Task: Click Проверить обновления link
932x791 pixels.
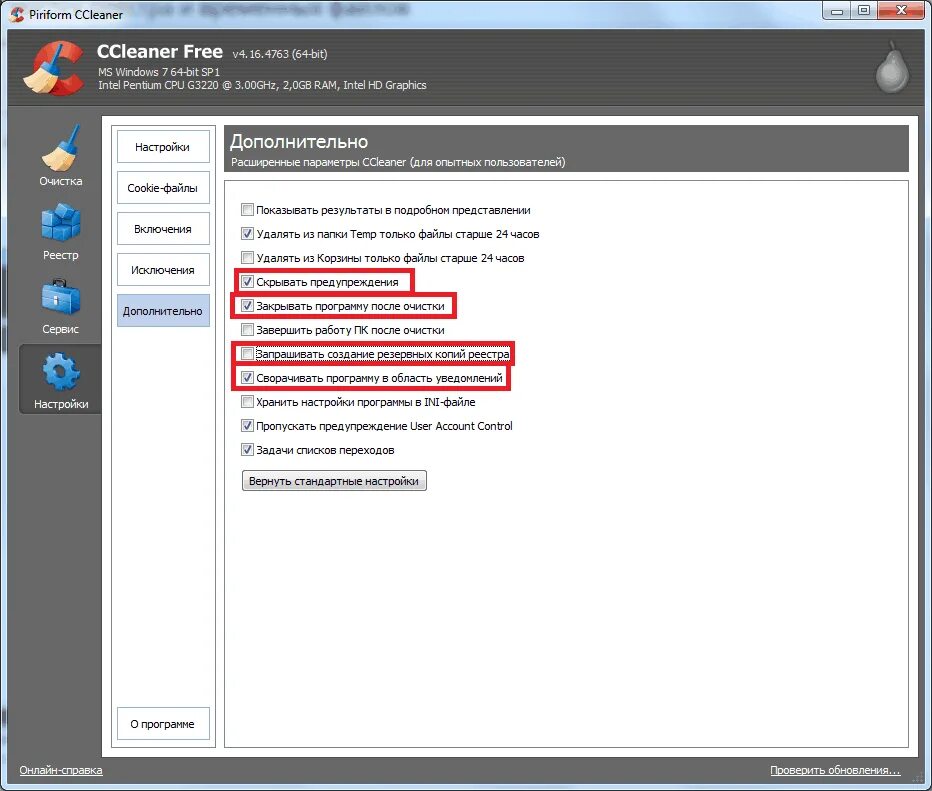Action: click(835, 770)
